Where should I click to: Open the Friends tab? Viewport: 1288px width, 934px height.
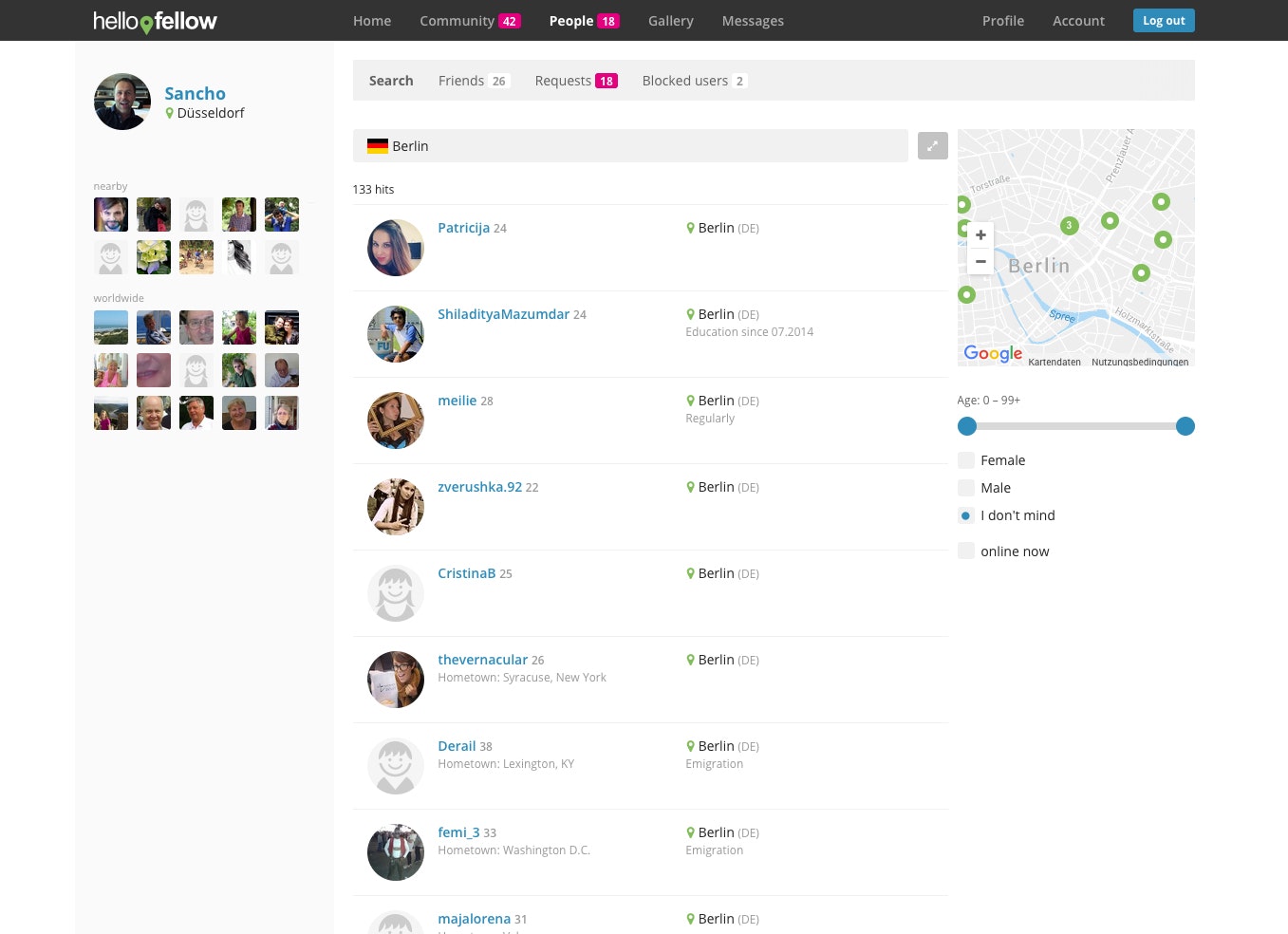[461, 81]
